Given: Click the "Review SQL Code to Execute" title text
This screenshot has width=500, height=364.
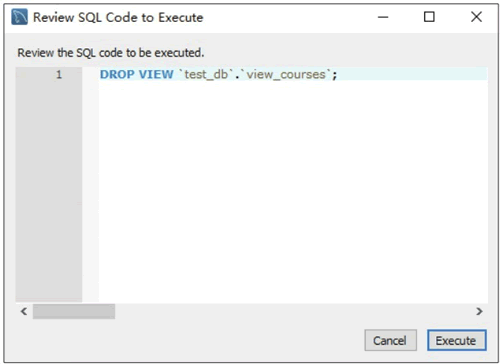Looking at the screenshot, I should 118,17.
